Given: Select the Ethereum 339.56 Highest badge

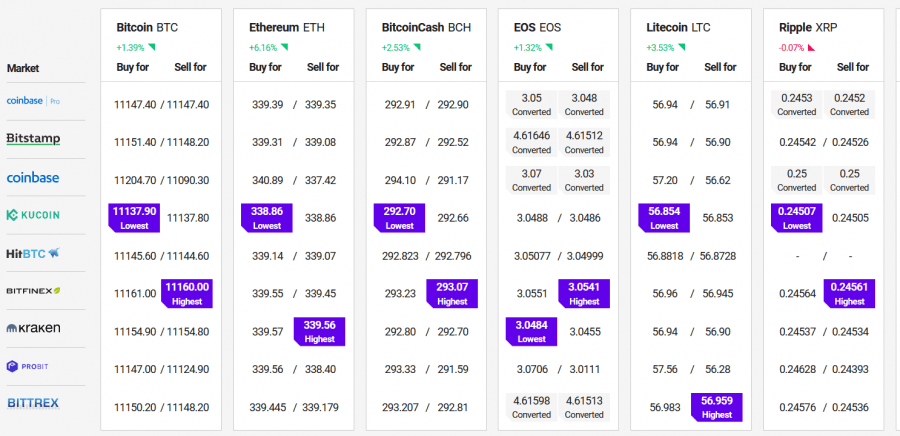Looking at the screenshot, I should point(320,332).
